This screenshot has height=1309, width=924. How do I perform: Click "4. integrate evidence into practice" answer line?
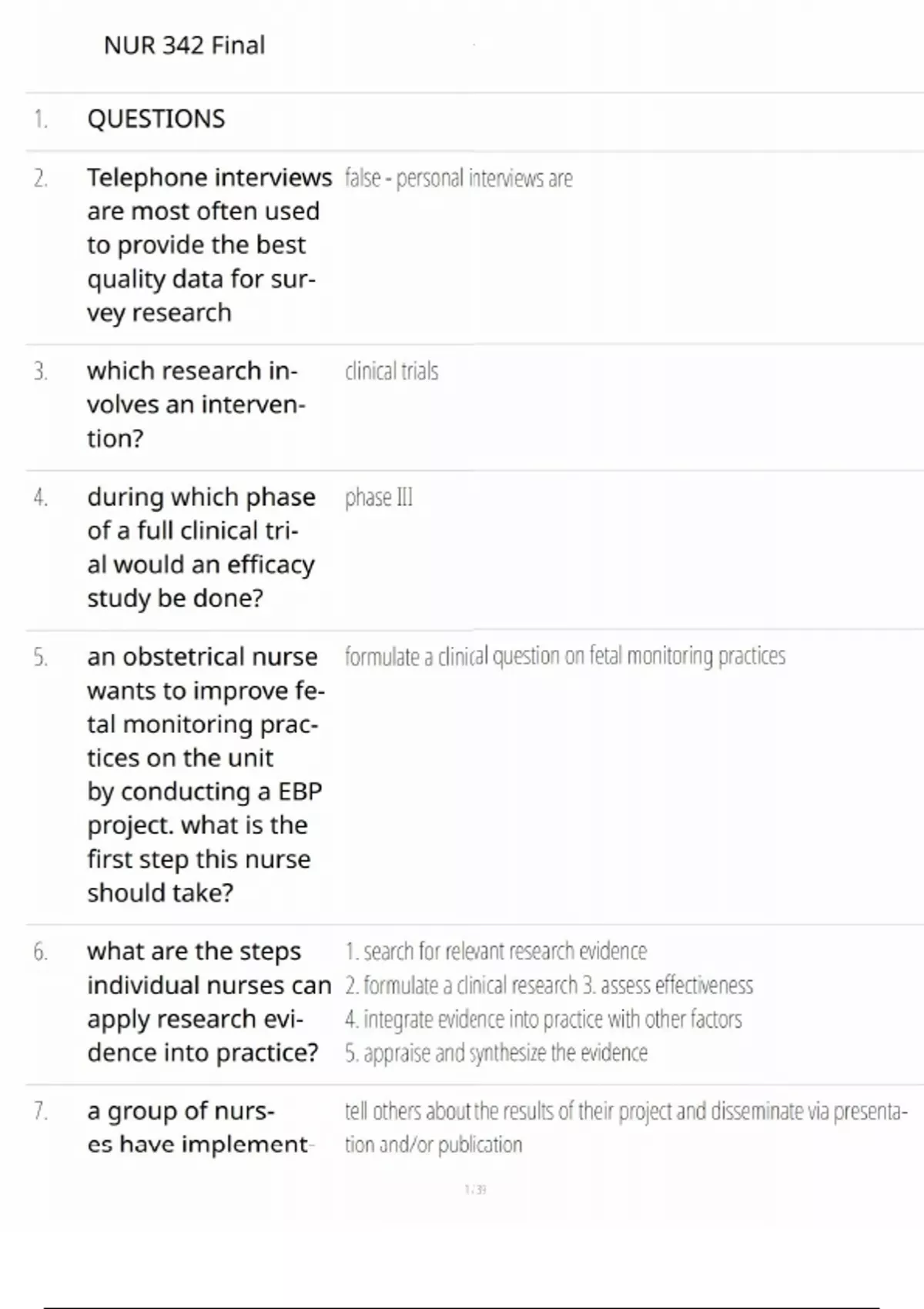tap(544, 1019)
